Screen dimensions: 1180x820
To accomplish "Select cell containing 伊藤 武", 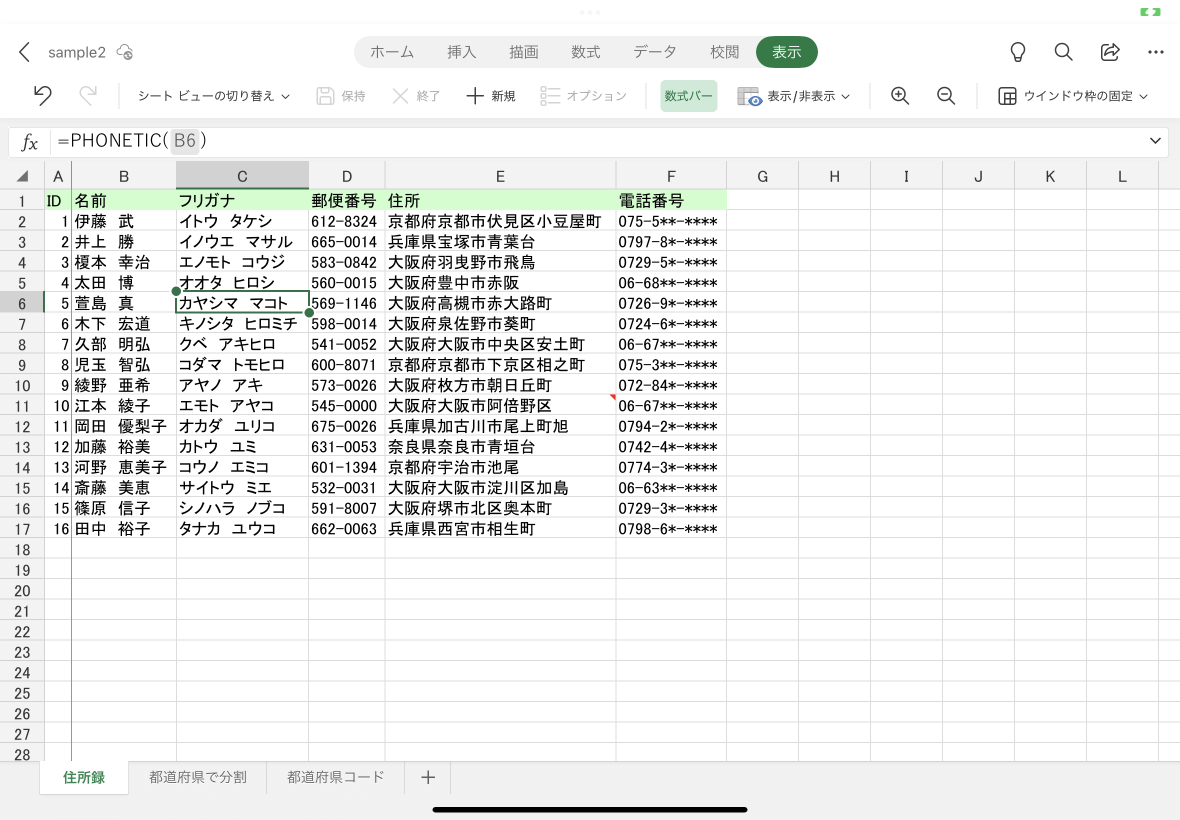I will pyautogui.click(x=124, y=221).
